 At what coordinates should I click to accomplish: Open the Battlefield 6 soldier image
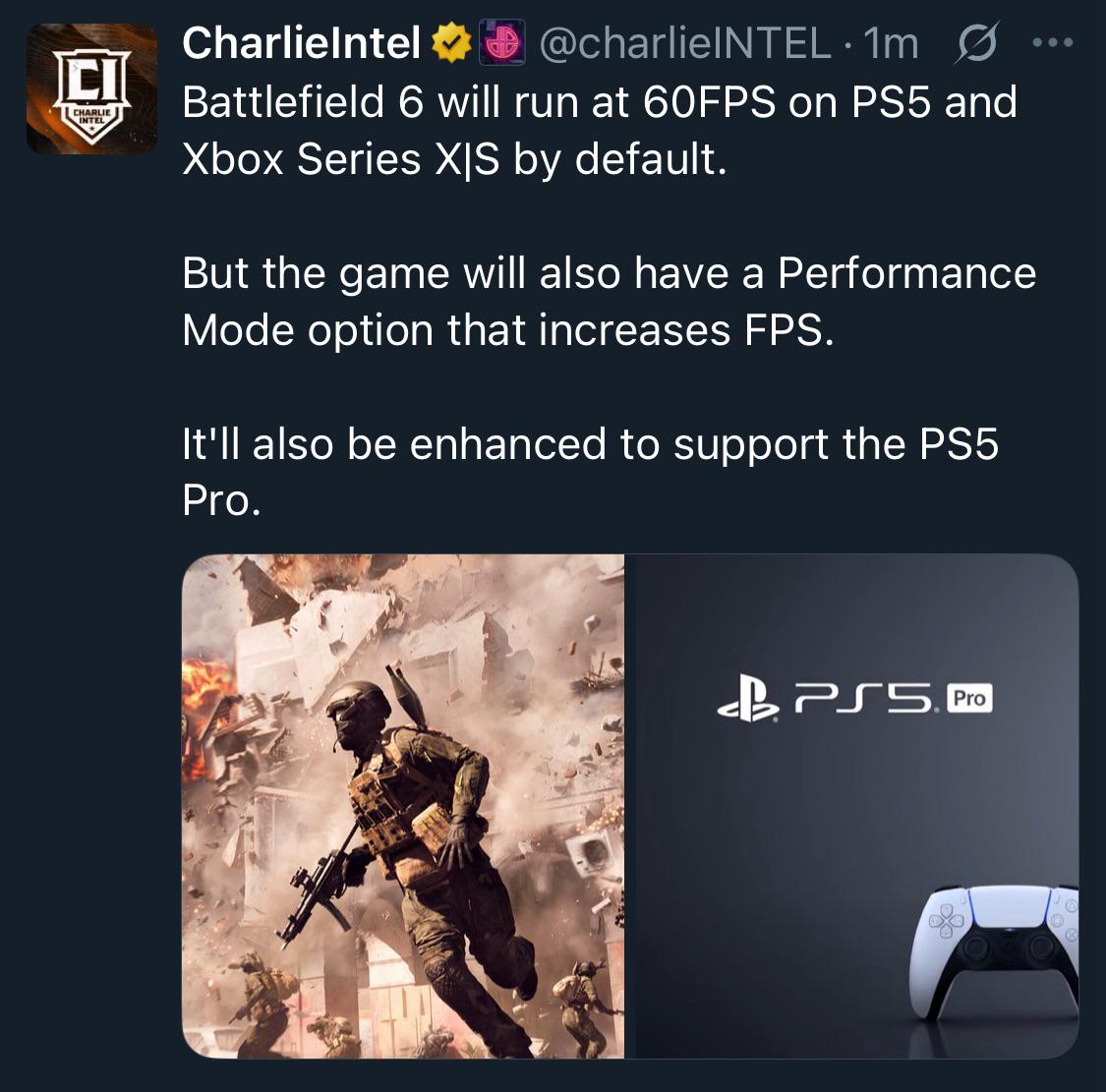[x=403, y=806]
